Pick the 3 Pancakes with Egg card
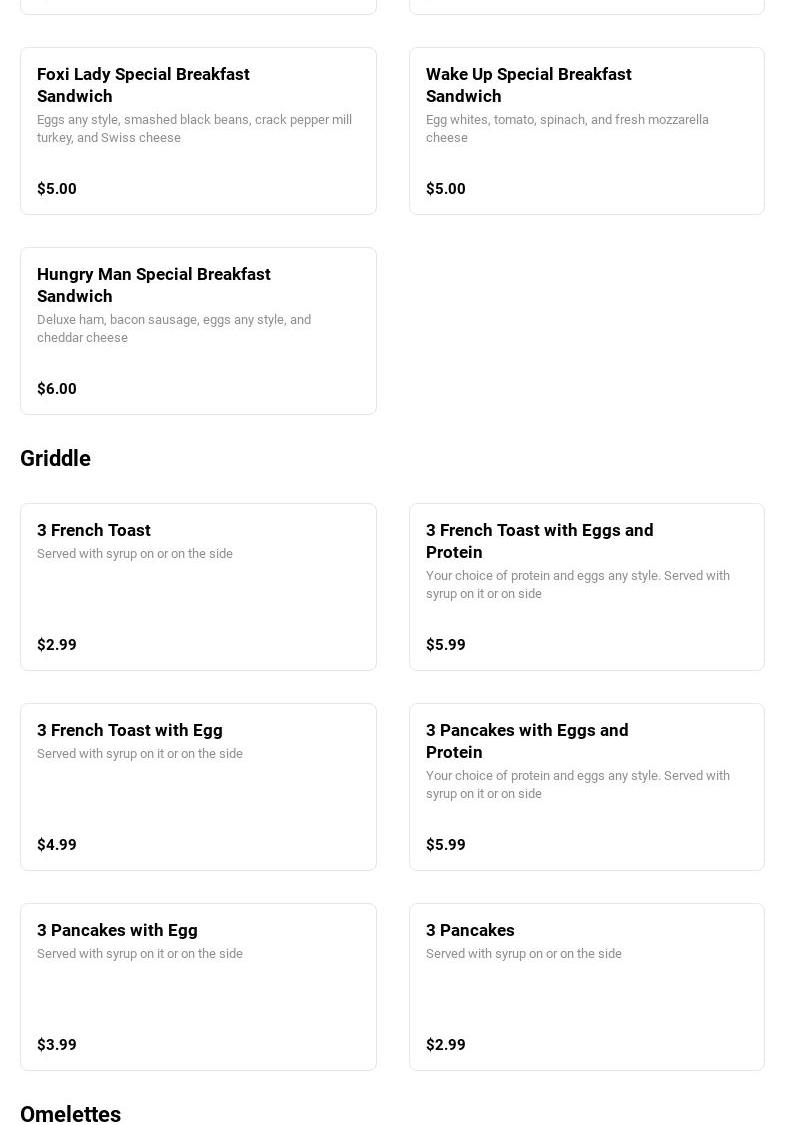Screen dimensions: 785x1125 click(x=117, y=930)
